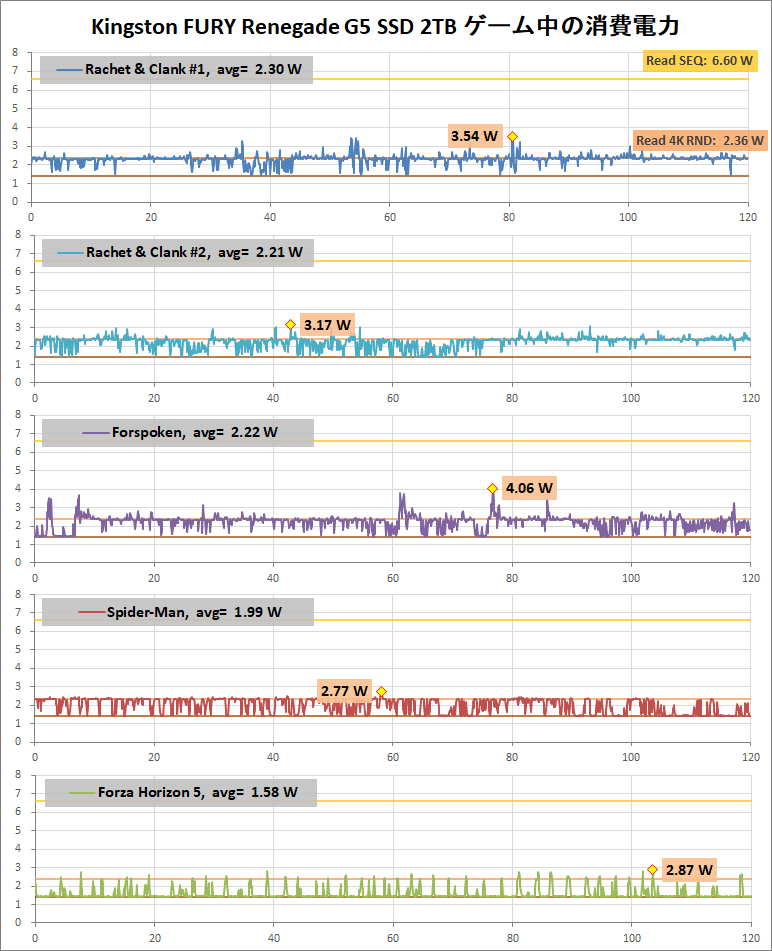The image size is (772, 951).
Task: Select the diamond marker beside 2.87 W
Action: (x=652, y=869)
